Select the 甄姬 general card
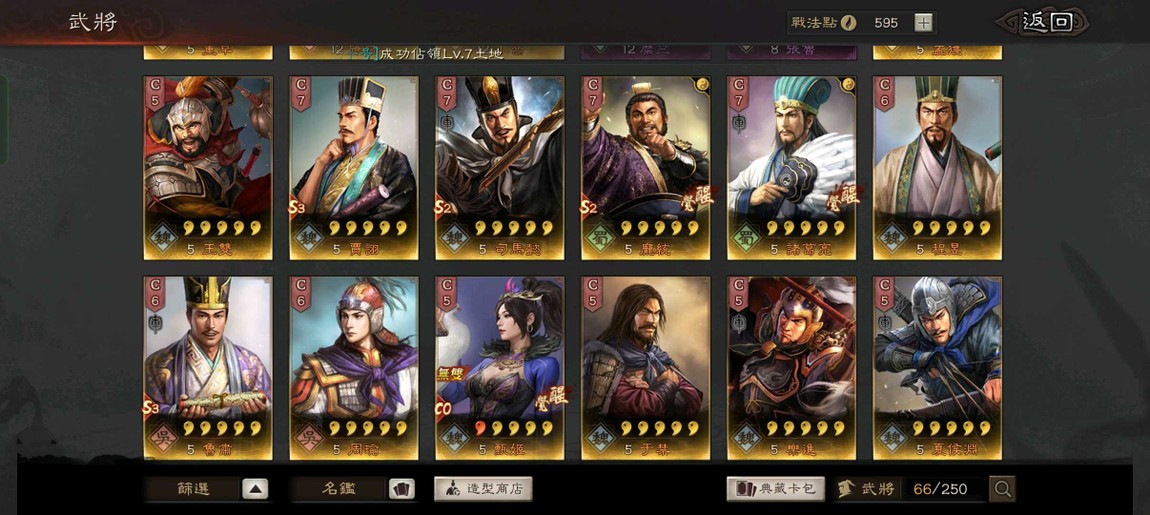 (x=499, y=368)
